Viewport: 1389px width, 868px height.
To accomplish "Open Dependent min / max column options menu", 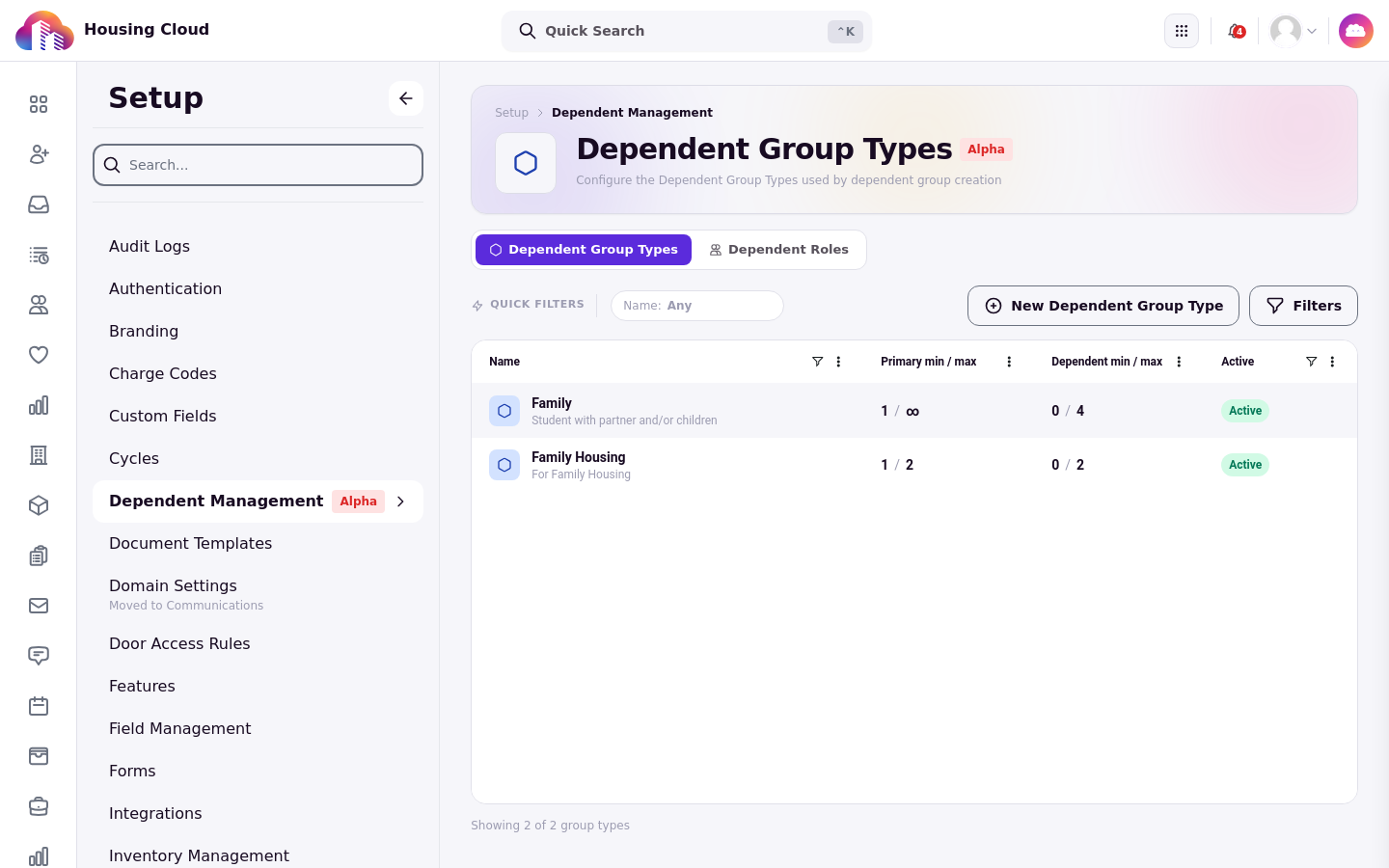I will coord(1179,362).
